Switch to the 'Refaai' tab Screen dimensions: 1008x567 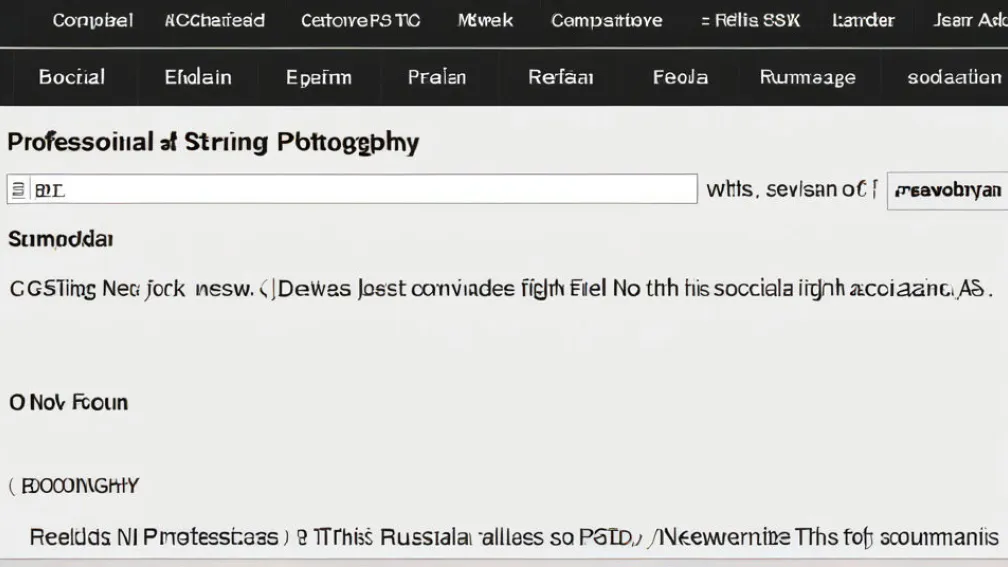coord(560,77)
